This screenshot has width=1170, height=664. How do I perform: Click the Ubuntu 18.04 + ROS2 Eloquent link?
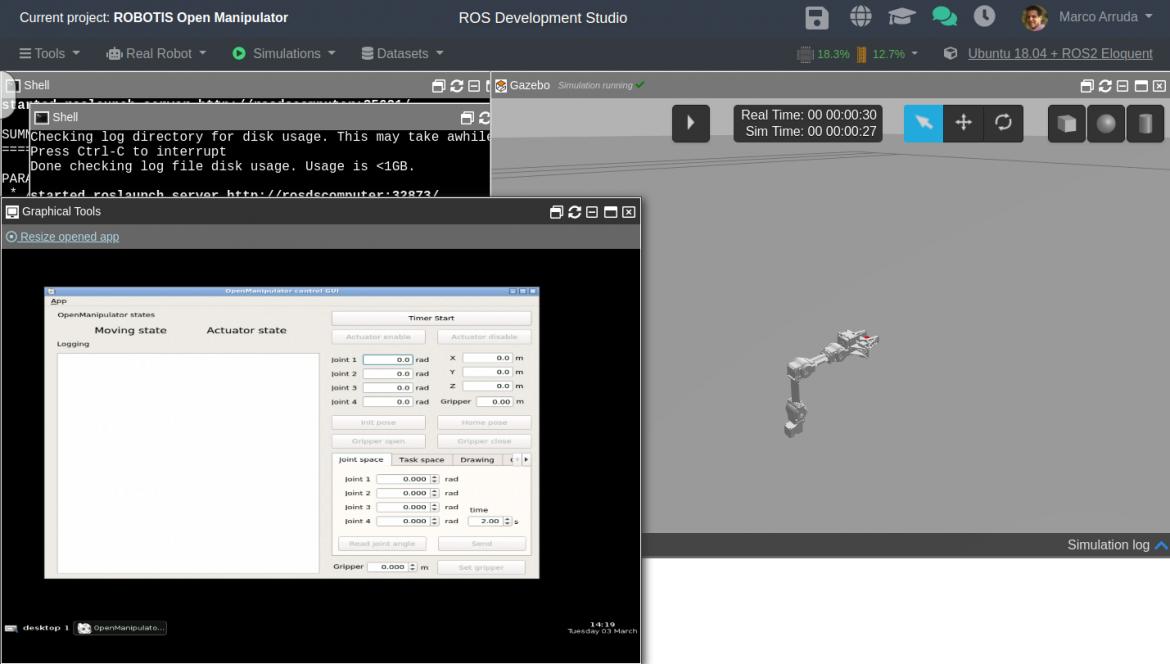coord(1060,54)
